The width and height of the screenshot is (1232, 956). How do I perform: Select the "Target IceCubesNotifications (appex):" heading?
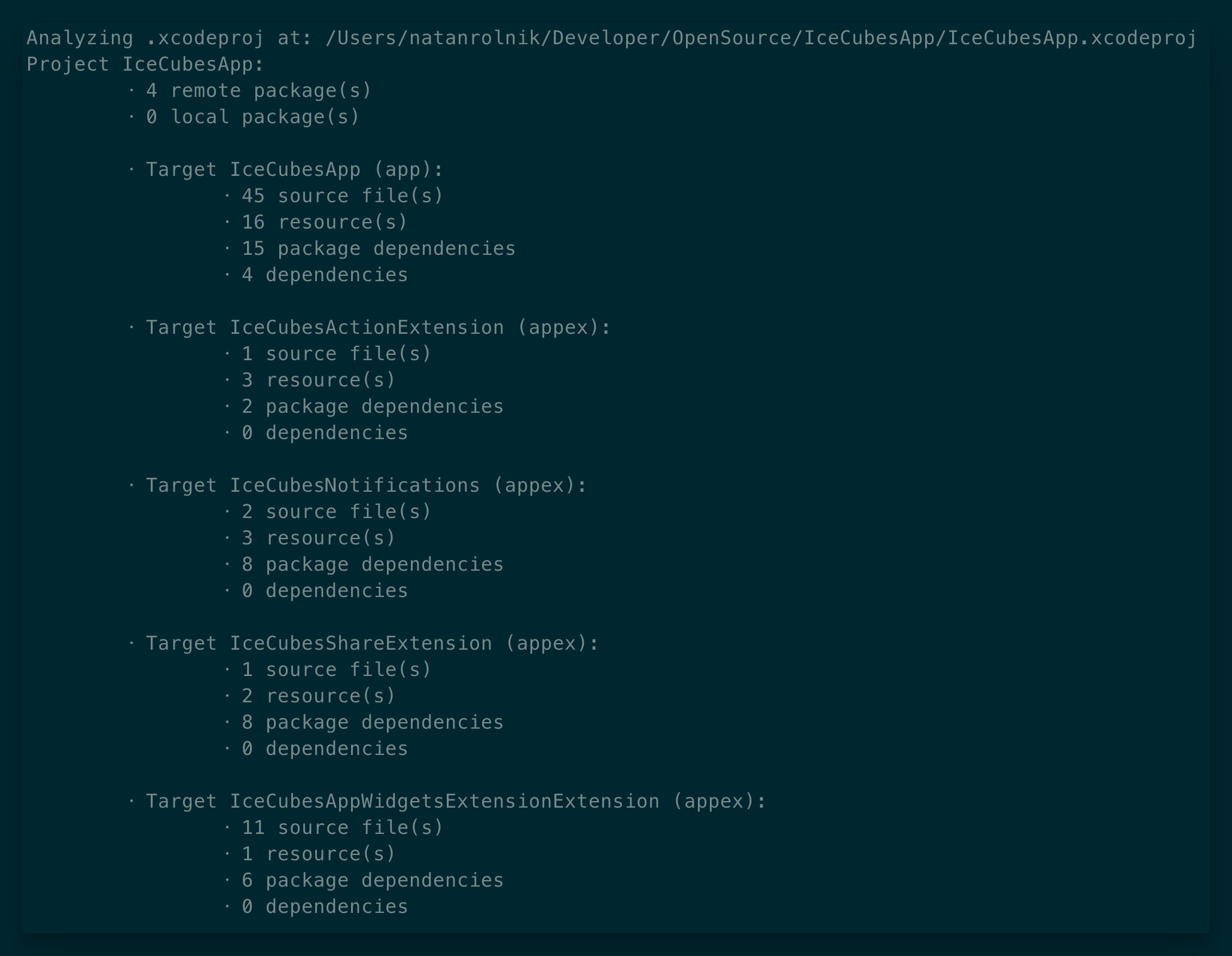(x=366, y=486)
